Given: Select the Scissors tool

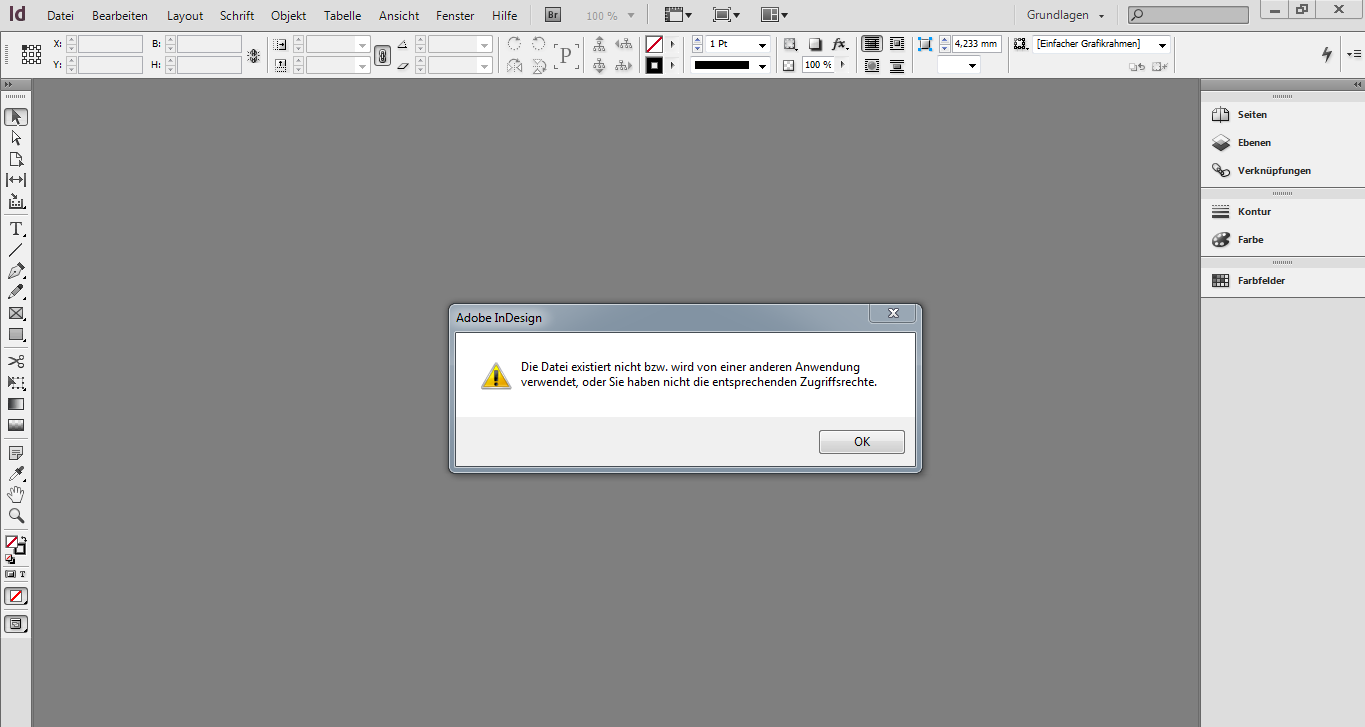Looking at the screenshot, I should tap(16, 361).
